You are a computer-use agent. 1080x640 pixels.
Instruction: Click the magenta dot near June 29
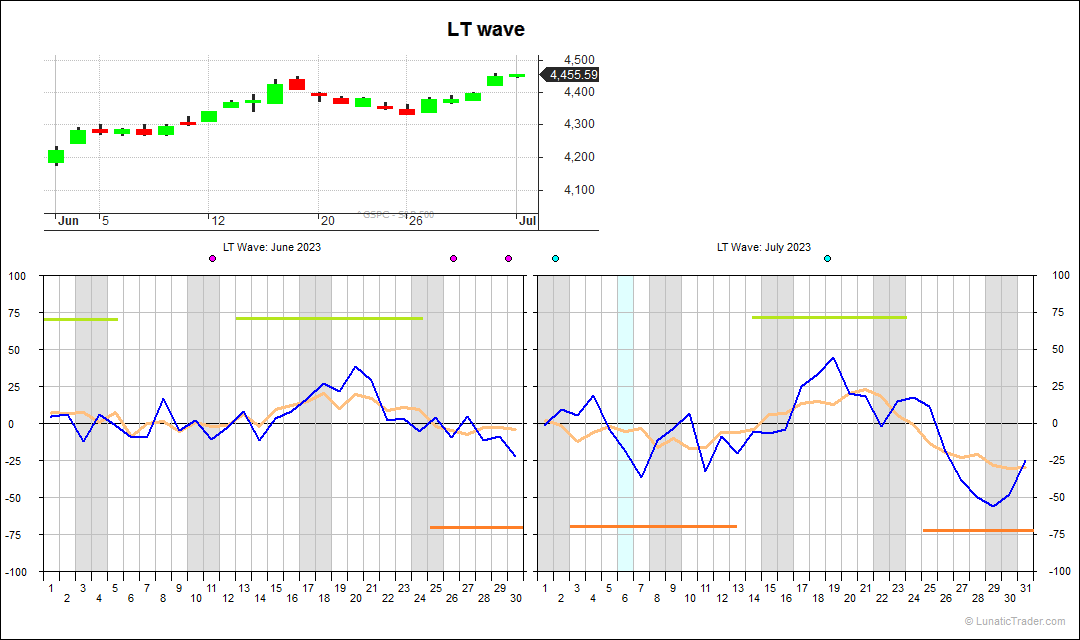(508, 258)
